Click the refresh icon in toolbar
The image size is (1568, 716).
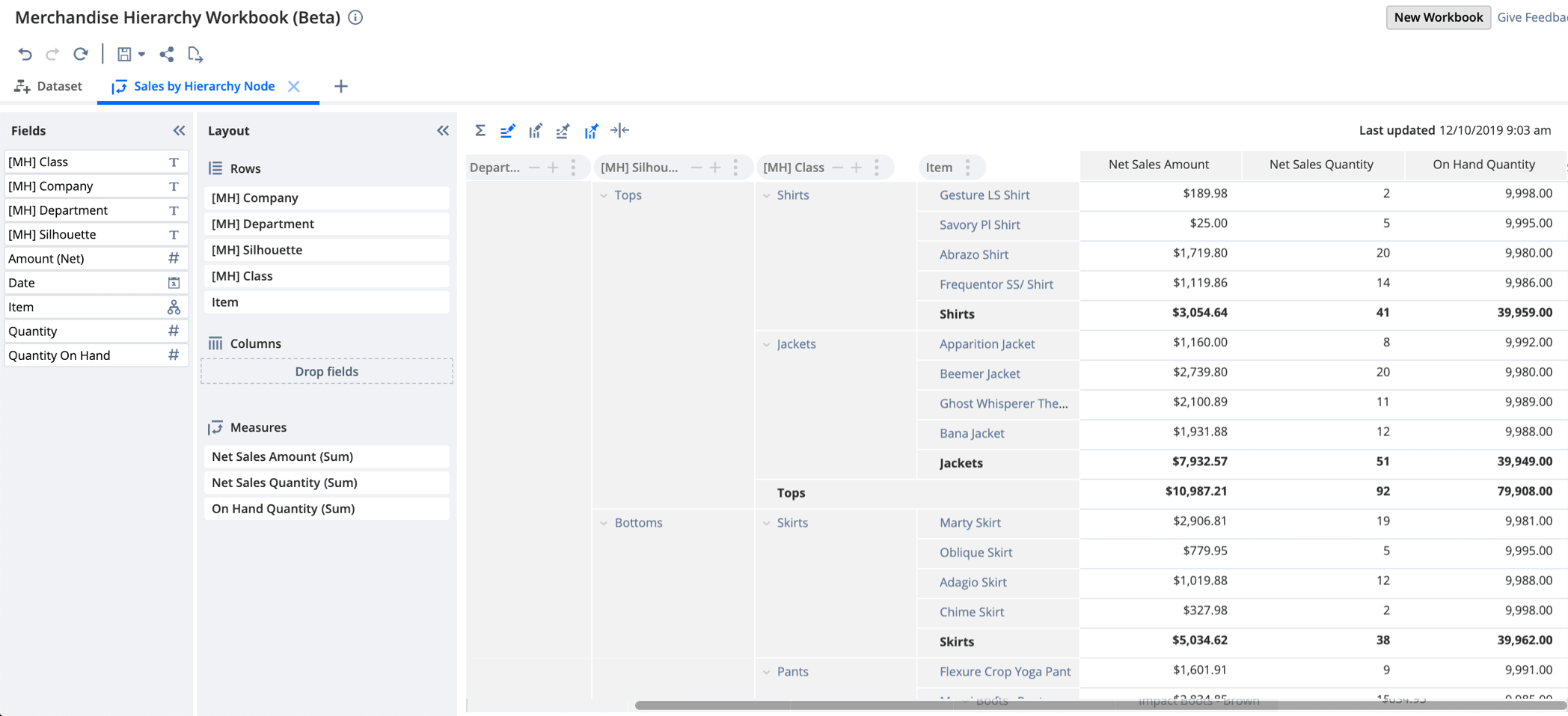[81, 54]
